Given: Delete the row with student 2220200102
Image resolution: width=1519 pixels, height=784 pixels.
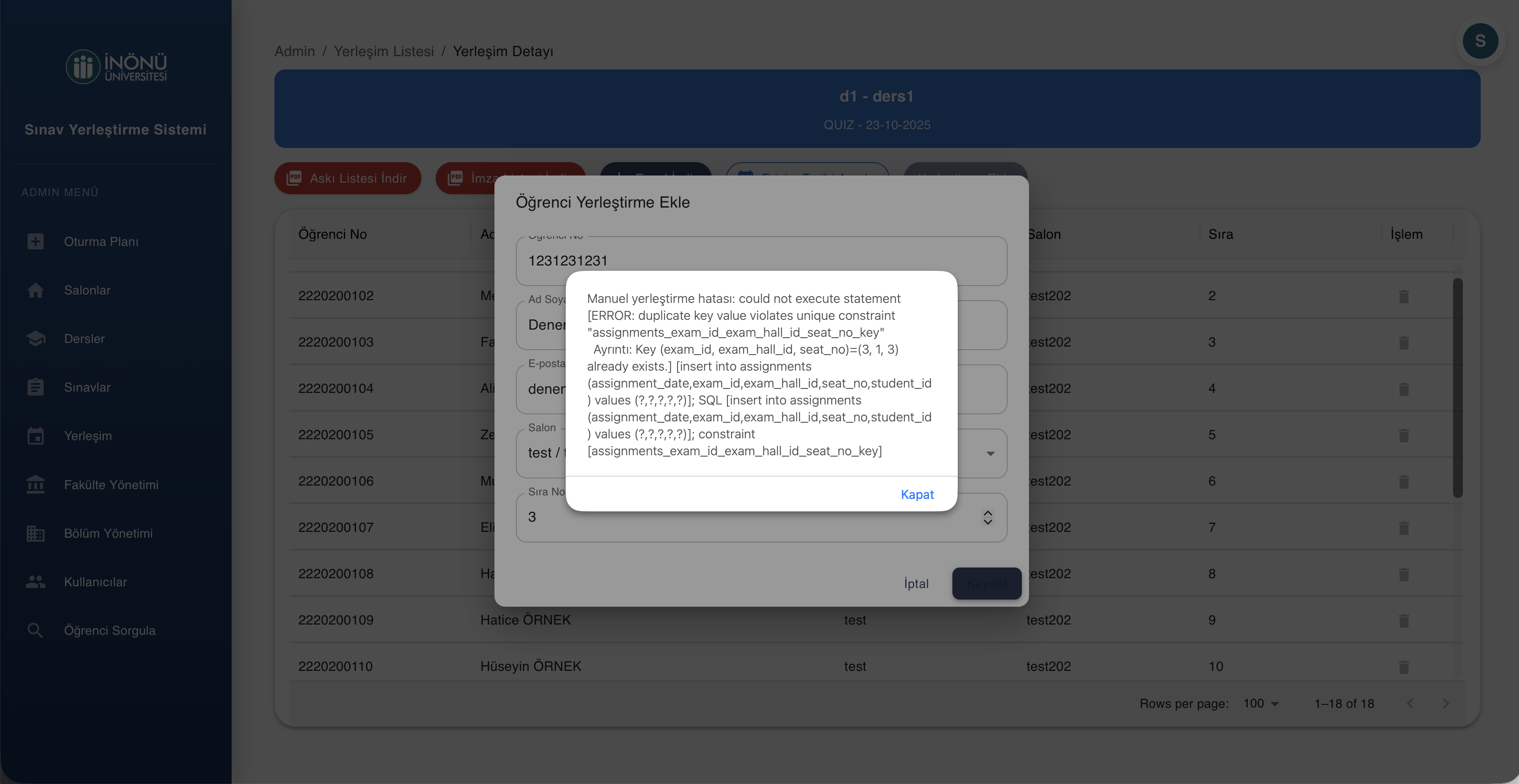Looking at the screenshot, I should (x=1404, y=297).
